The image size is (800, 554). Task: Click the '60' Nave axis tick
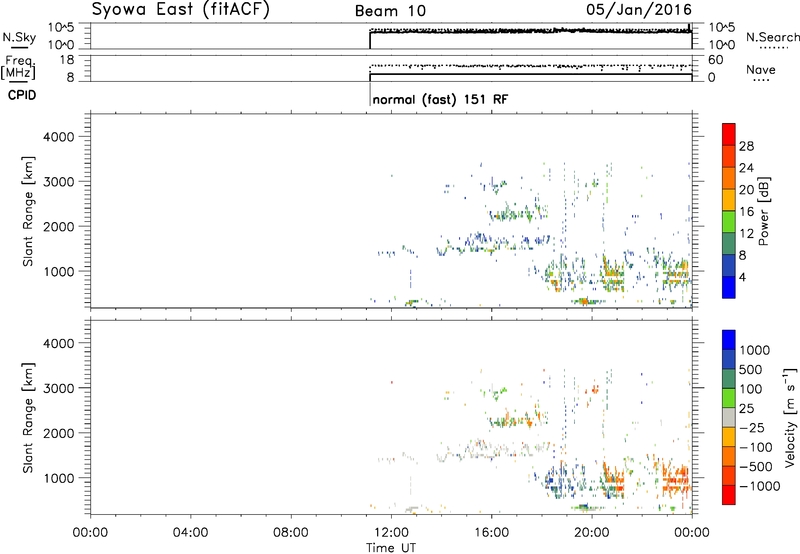point(715,60)
